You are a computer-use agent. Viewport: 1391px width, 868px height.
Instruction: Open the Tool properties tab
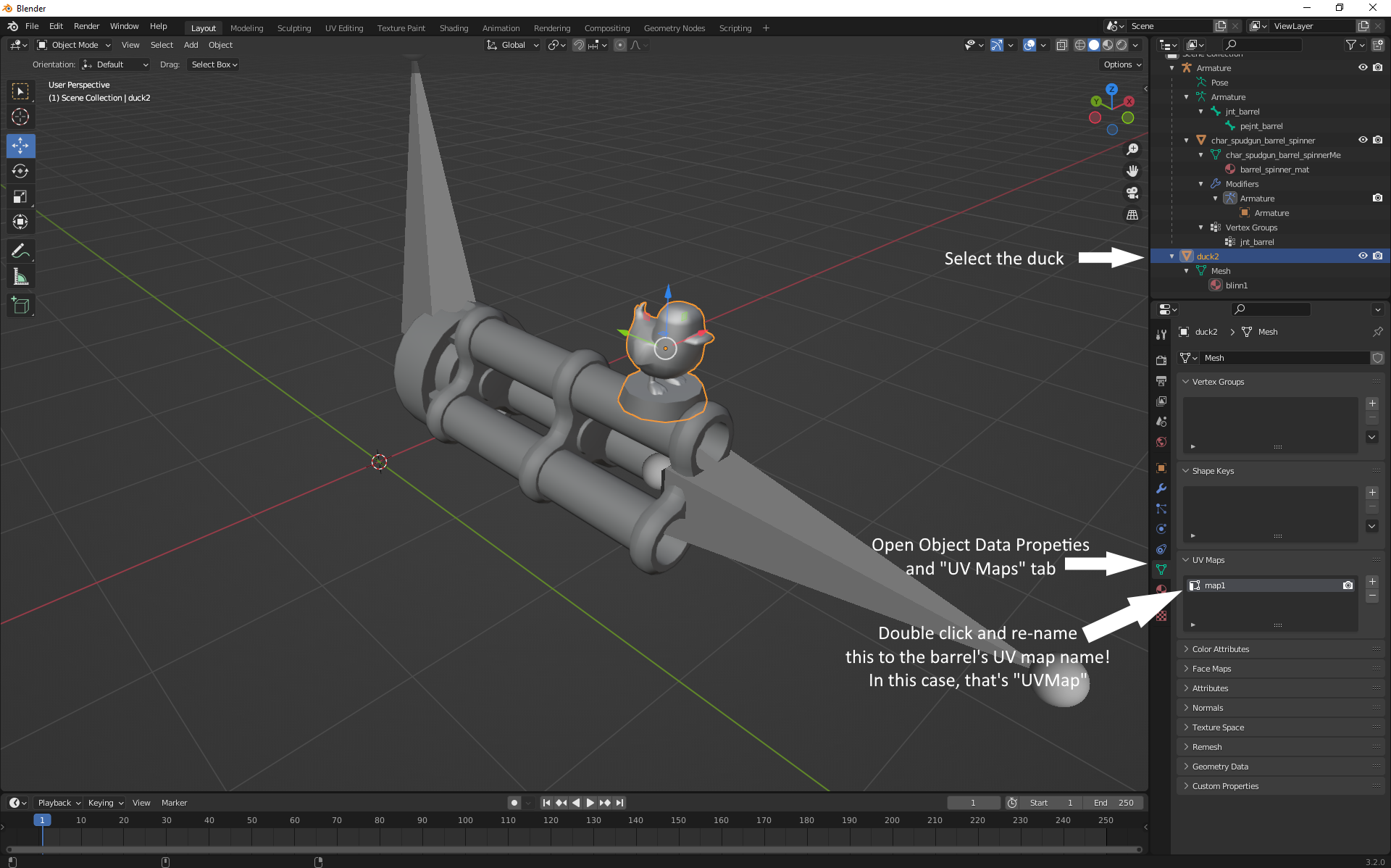1161,335
